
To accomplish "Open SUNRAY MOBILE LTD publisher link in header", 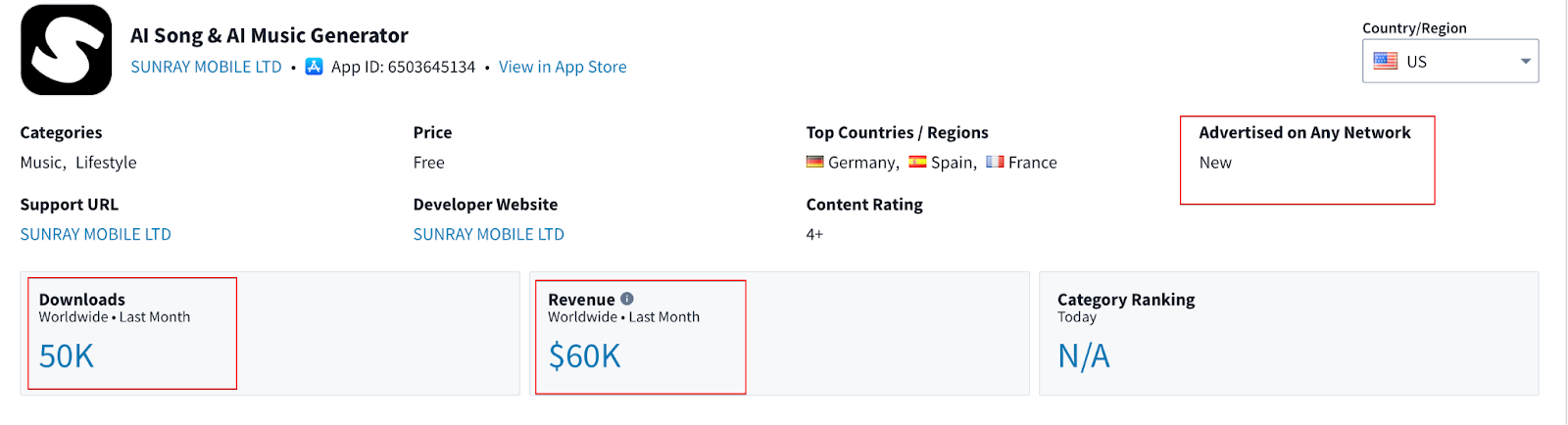I will point(206,67).
